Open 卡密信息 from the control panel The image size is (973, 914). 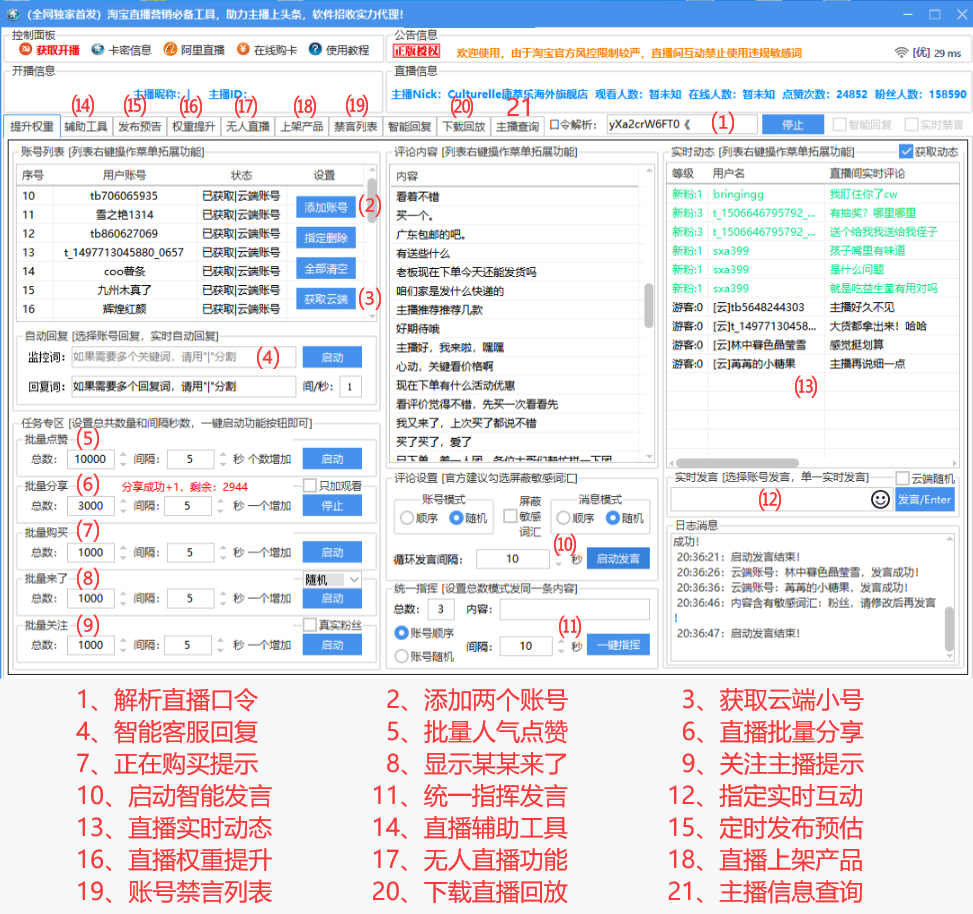pyautogui.click(x=98, y=49)
